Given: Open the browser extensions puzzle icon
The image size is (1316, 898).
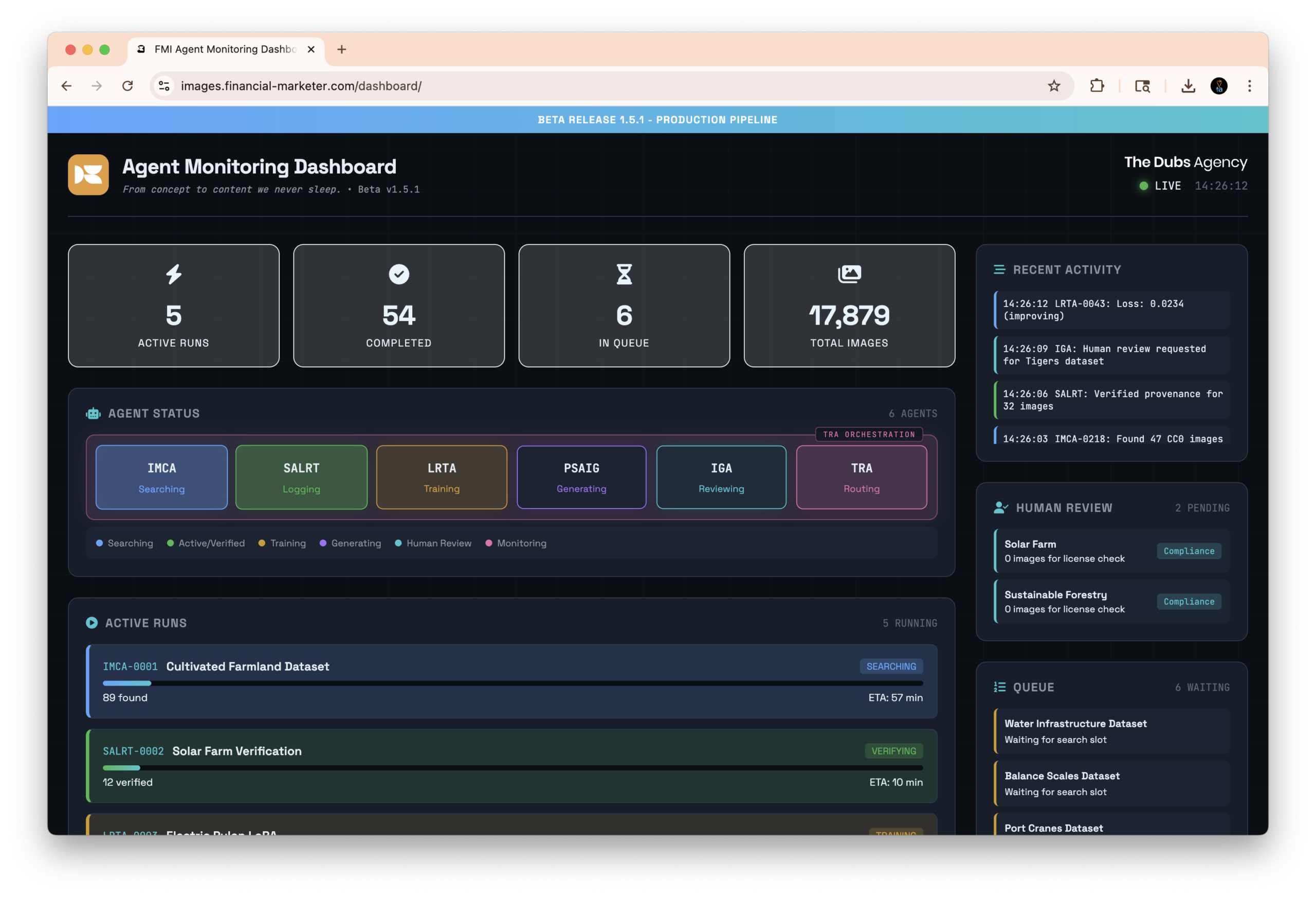Looking at the screenshot, I should tap(1097, 86).
